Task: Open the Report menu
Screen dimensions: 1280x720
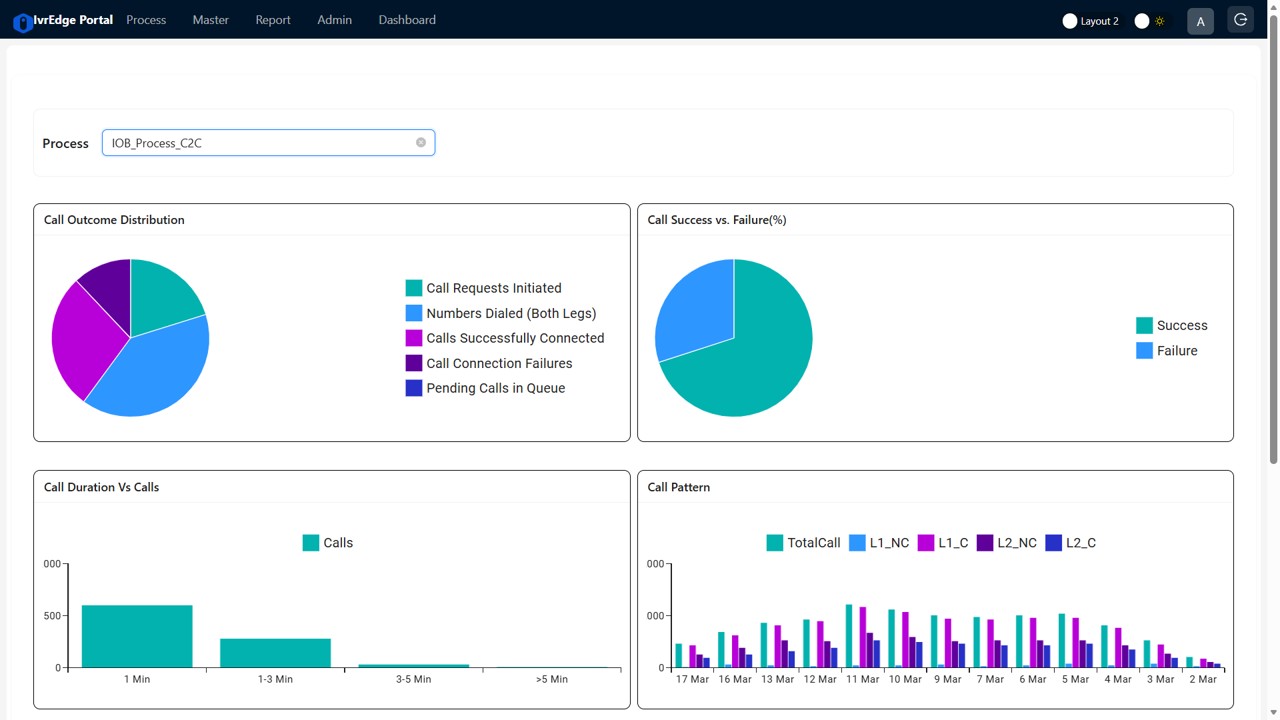Action: 273,20
